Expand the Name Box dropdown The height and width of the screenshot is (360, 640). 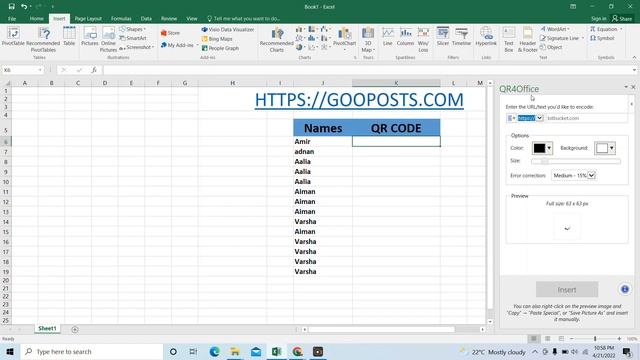point(40,70)
